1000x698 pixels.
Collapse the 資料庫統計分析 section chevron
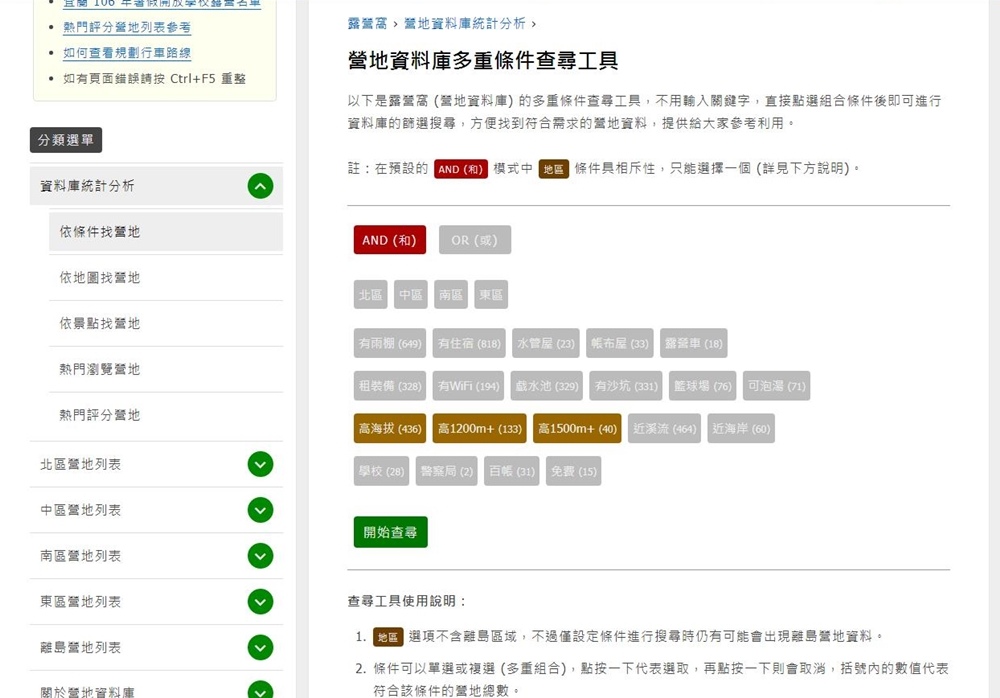(x=260, y=186)
